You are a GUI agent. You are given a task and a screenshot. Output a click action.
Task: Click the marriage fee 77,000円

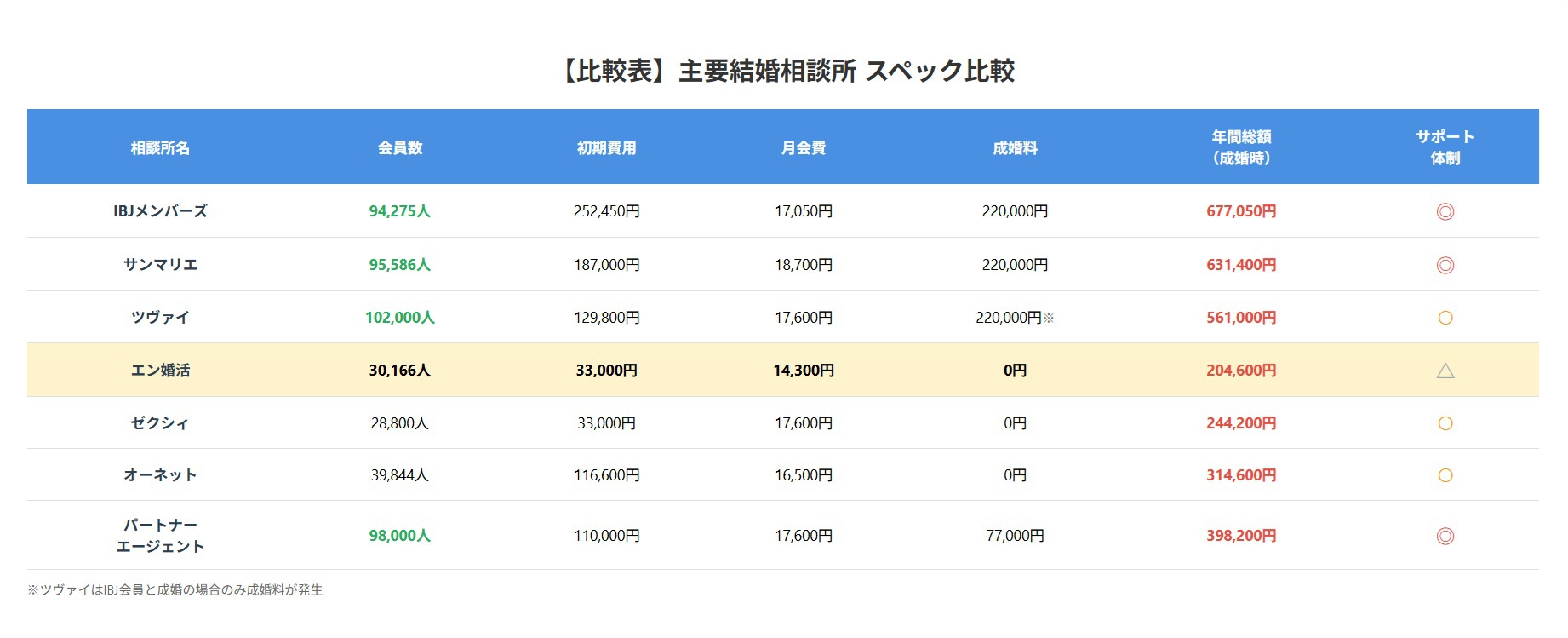click(1015, 536)
